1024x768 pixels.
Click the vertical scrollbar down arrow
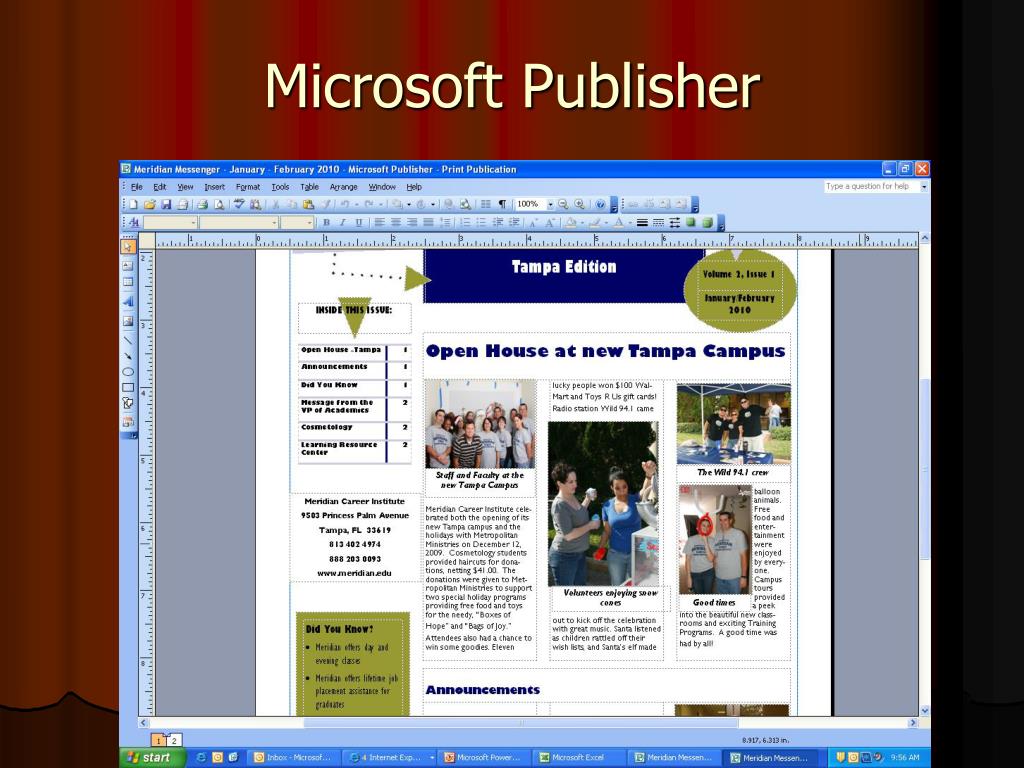(924, 711)
